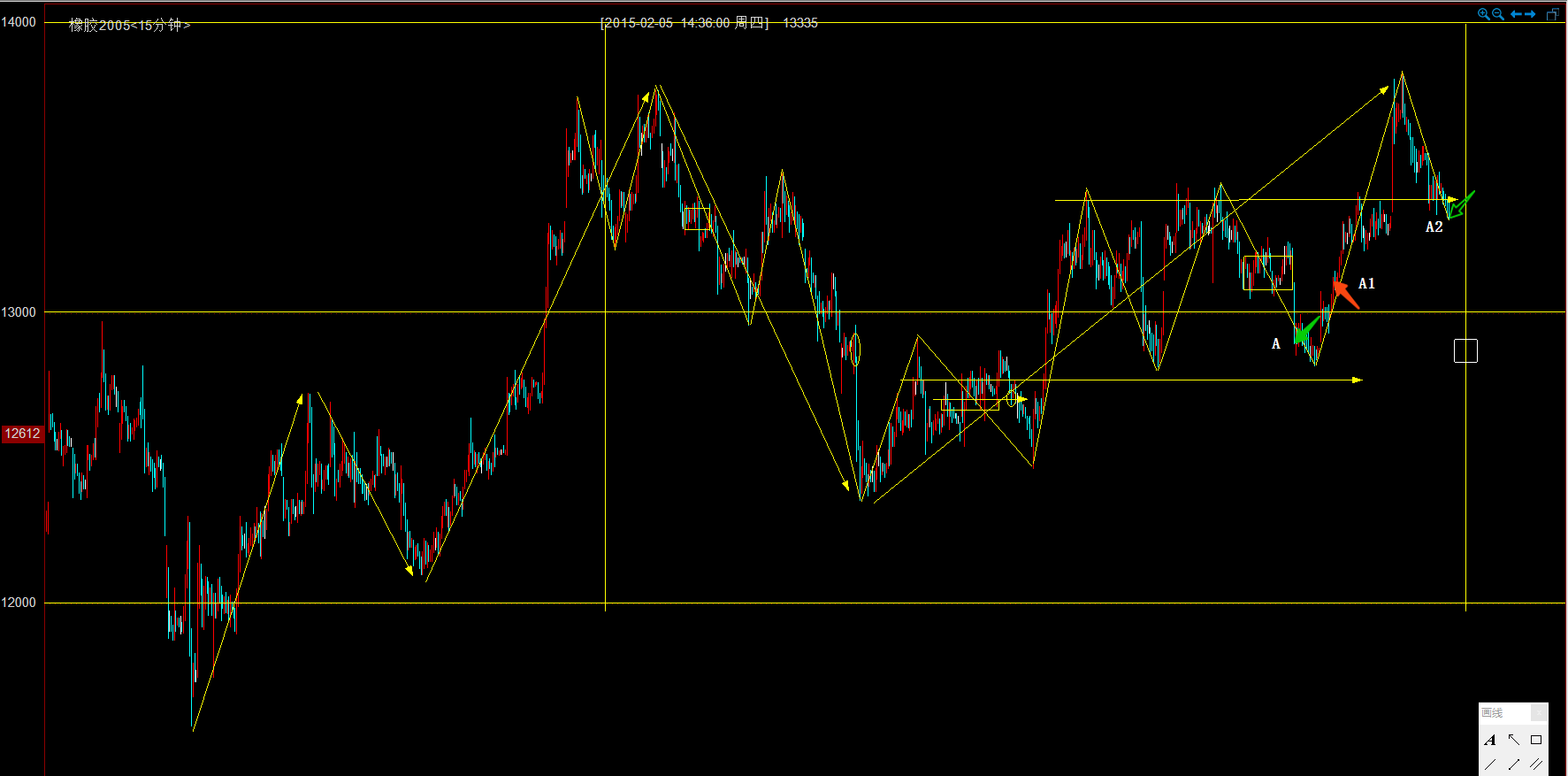The image size is (1568, 776).
Task: Click the filled green arrow near label A
Action: (x=1305, y=331)
